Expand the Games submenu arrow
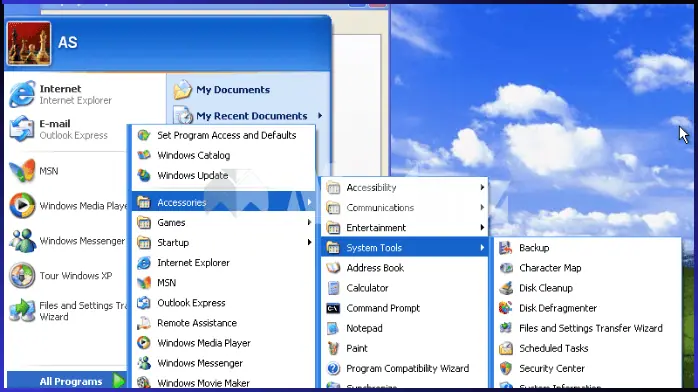The image size is (698, 392). point(309,222)
